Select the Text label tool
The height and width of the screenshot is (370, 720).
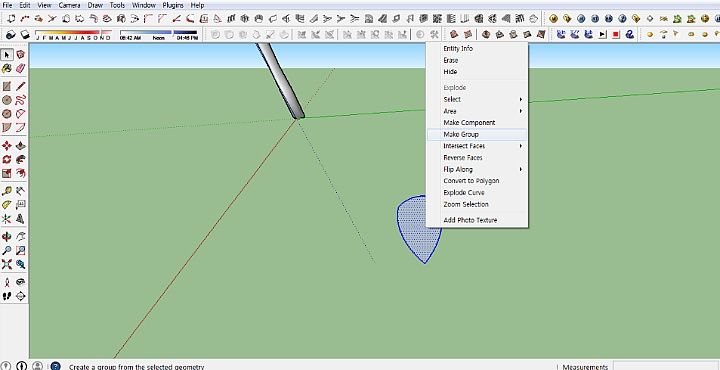(x=20, y=205)
